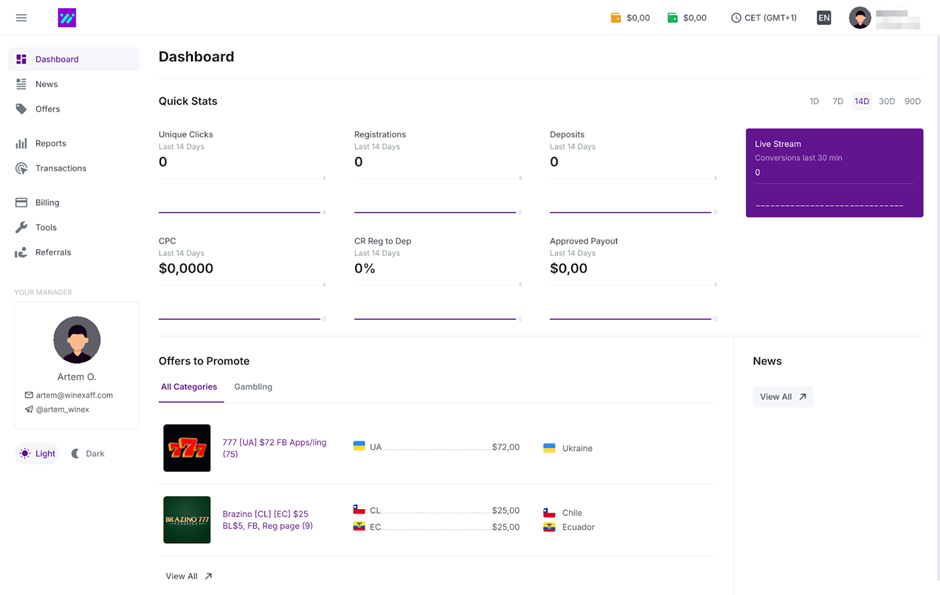Open the Reports sidebar menu
940x595 pixels.
(x=50, y=144)
